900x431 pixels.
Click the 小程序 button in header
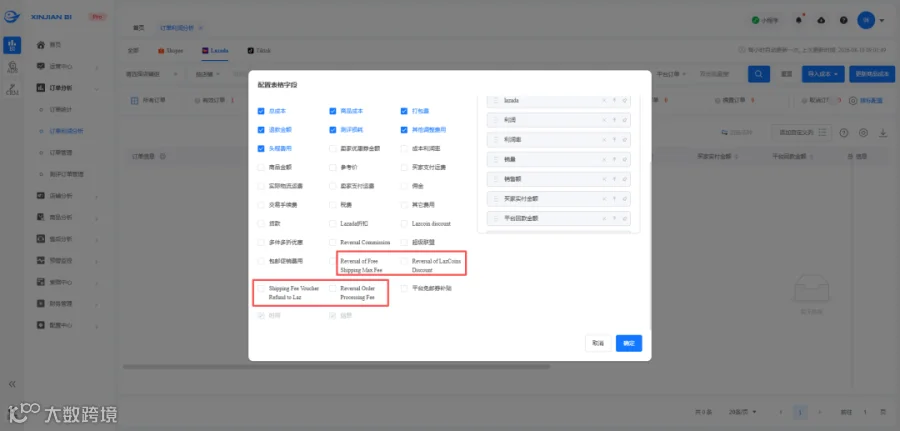(765, 20)
